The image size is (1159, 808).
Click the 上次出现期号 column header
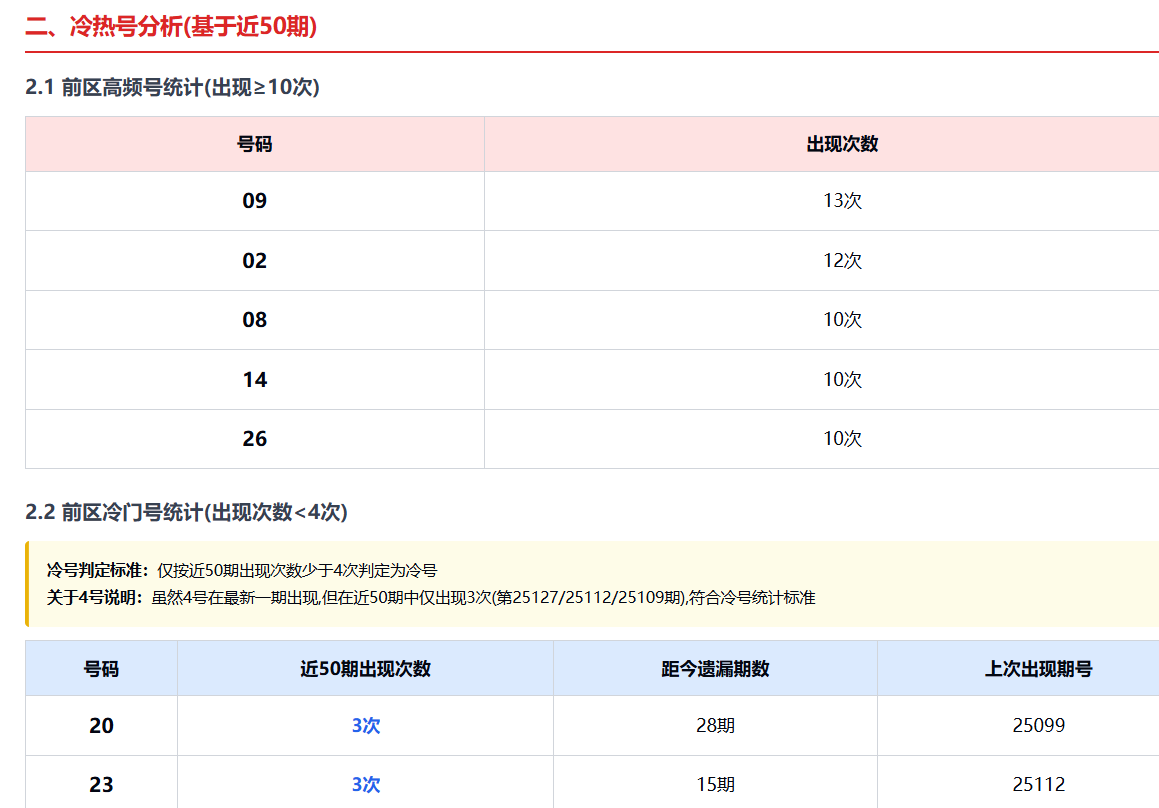(1038, 669)
